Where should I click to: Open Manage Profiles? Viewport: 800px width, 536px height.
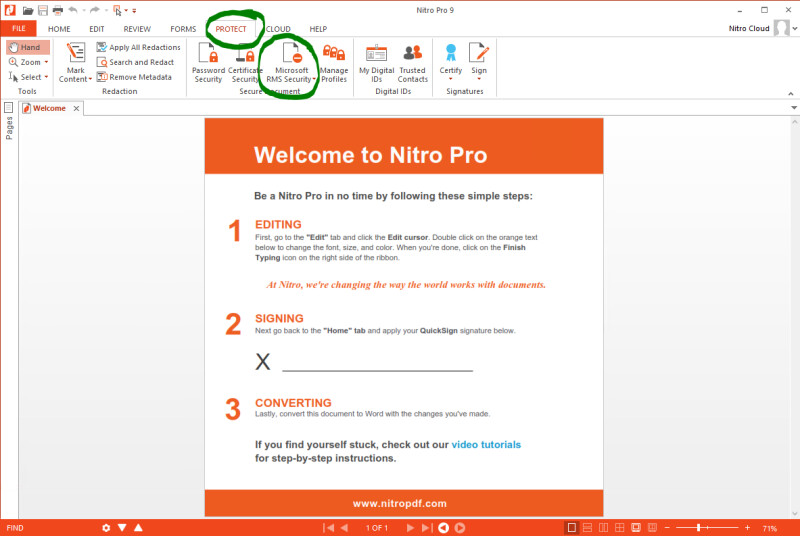(334, 62)
